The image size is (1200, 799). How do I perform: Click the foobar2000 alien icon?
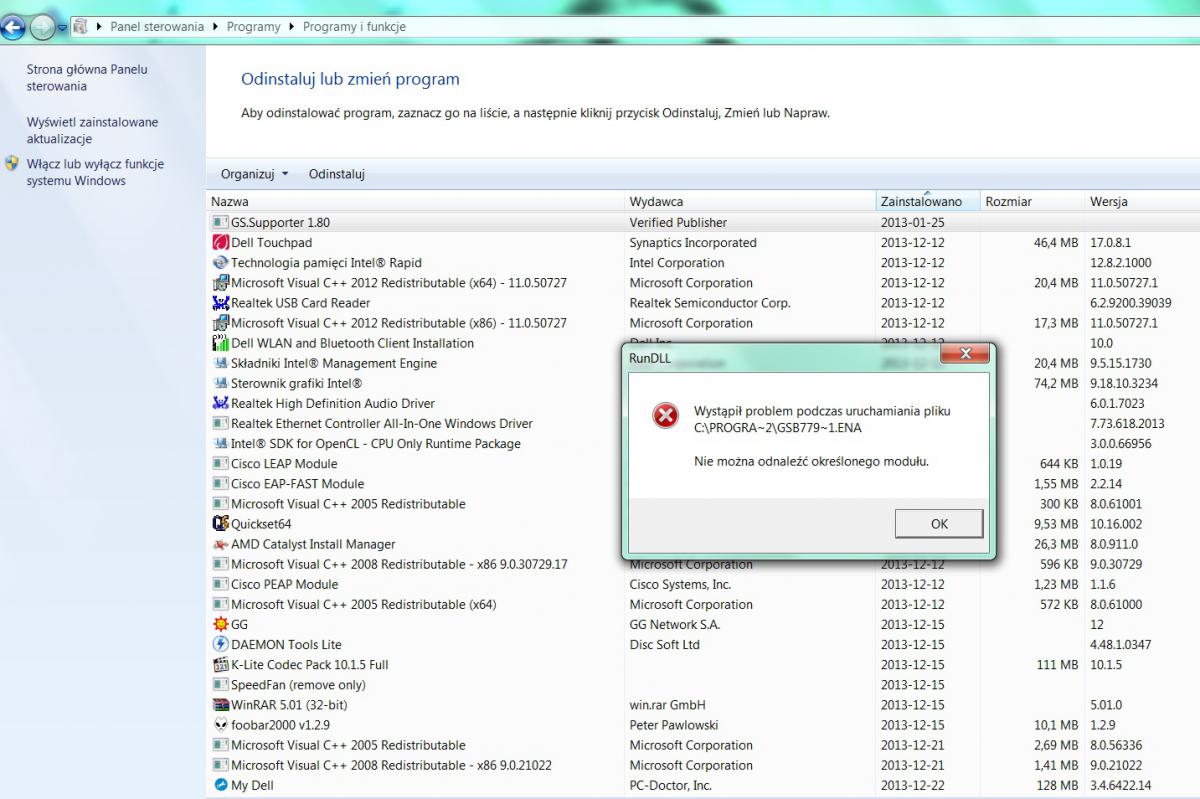[x=221, y=724]
